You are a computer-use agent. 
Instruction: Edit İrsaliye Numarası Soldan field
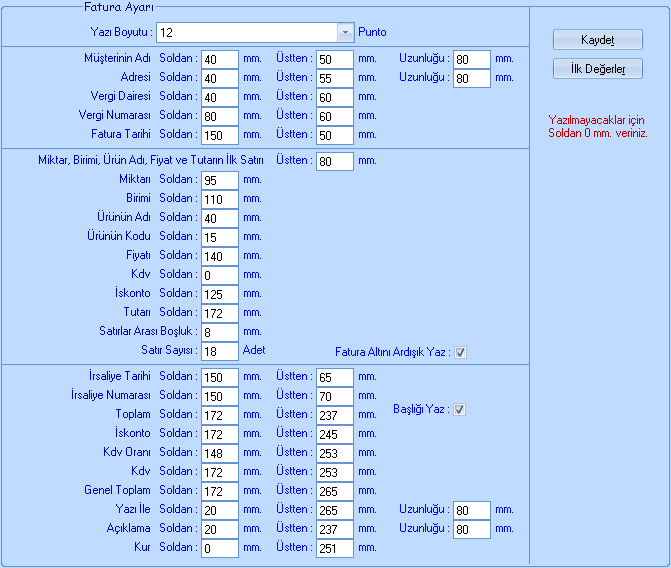point(220,396)
